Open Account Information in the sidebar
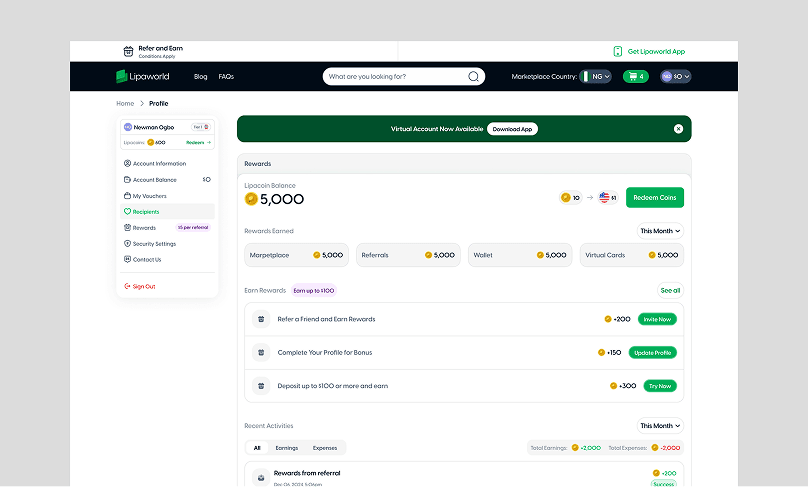 click(x=167, y=163)
